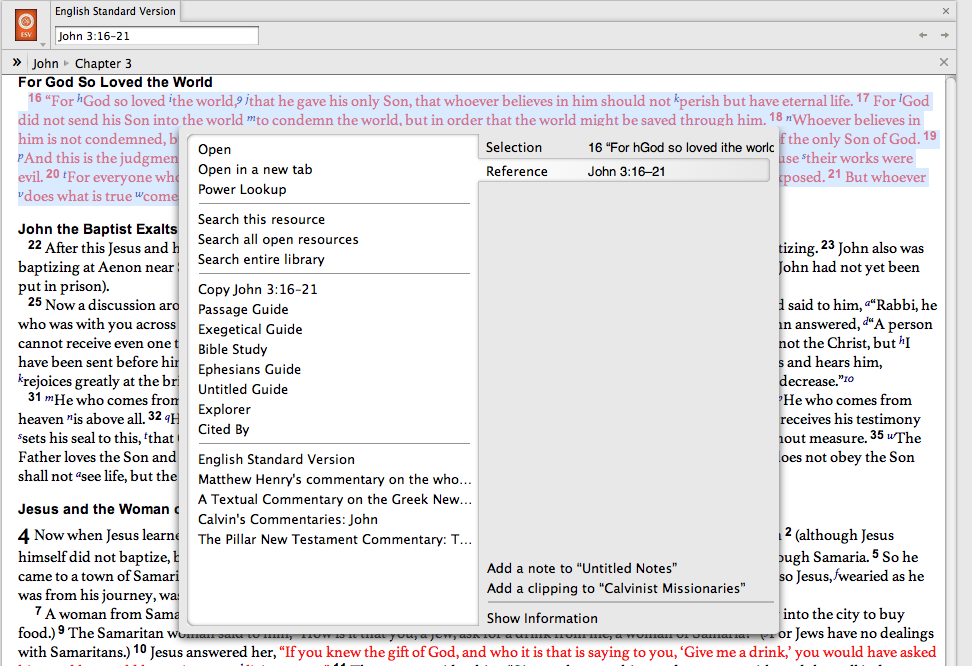Open Ephesians Guide menu item
Viewport: 972px width, 666px height.
[x=249, y=369]
